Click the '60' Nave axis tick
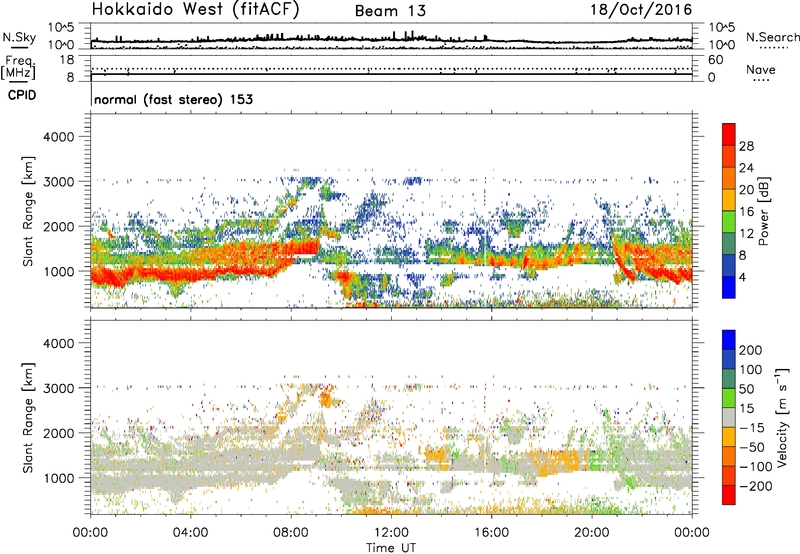 [x=715, y=60]
